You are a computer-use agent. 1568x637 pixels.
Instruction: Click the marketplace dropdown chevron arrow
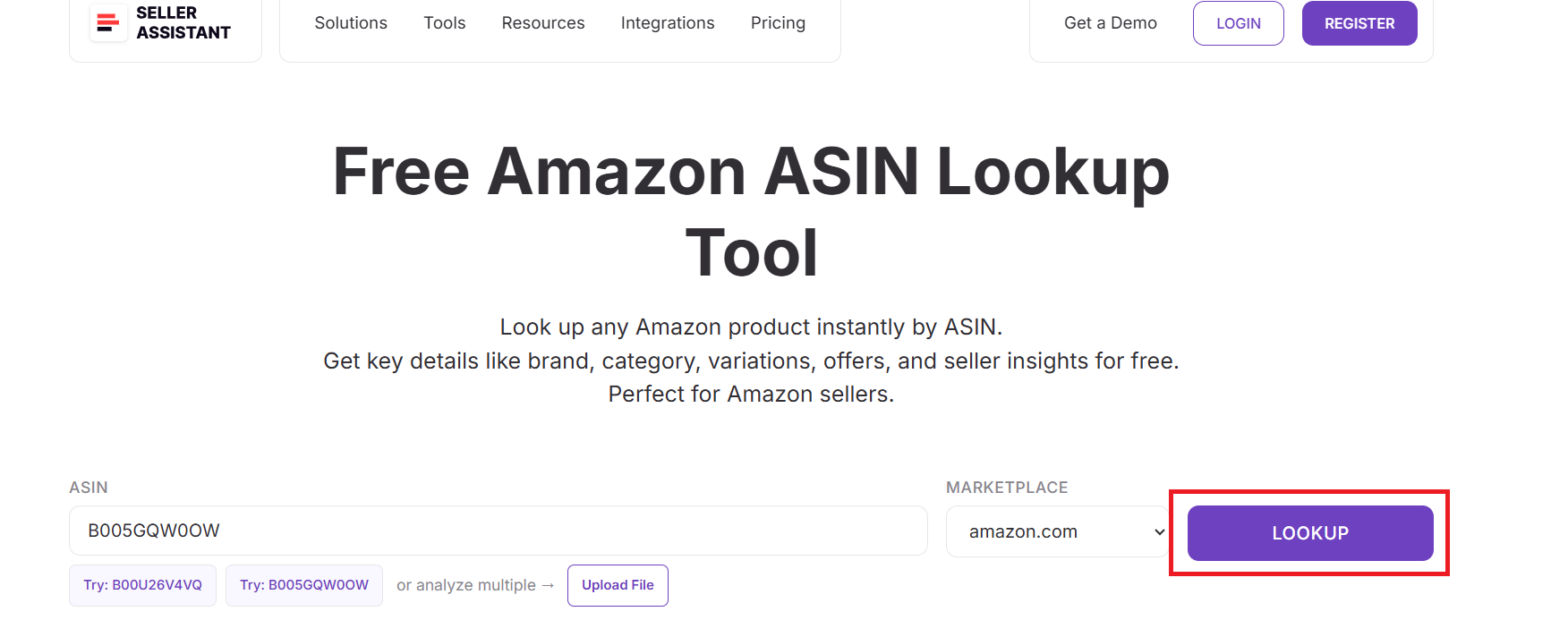[1159, 531]
